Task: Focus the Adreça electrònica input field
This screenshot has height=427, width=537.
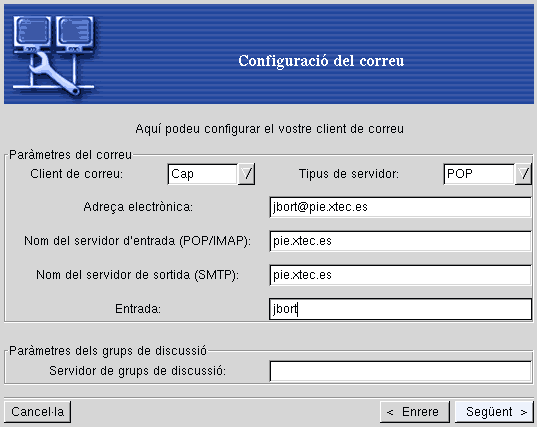Action: tap(400, 207)
